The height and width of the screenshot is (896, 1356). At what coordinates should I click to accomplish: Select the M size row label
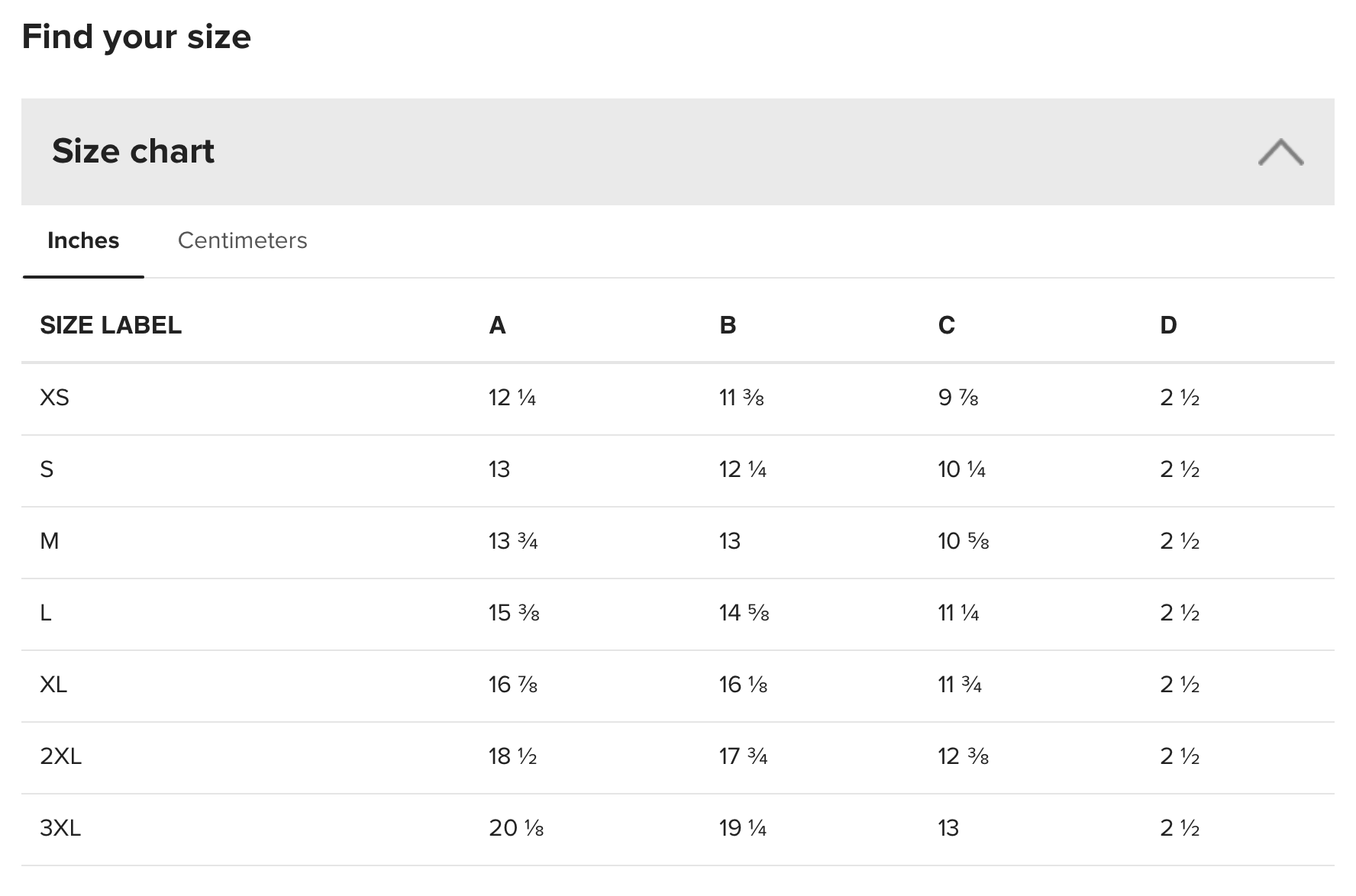pos(50,541)
